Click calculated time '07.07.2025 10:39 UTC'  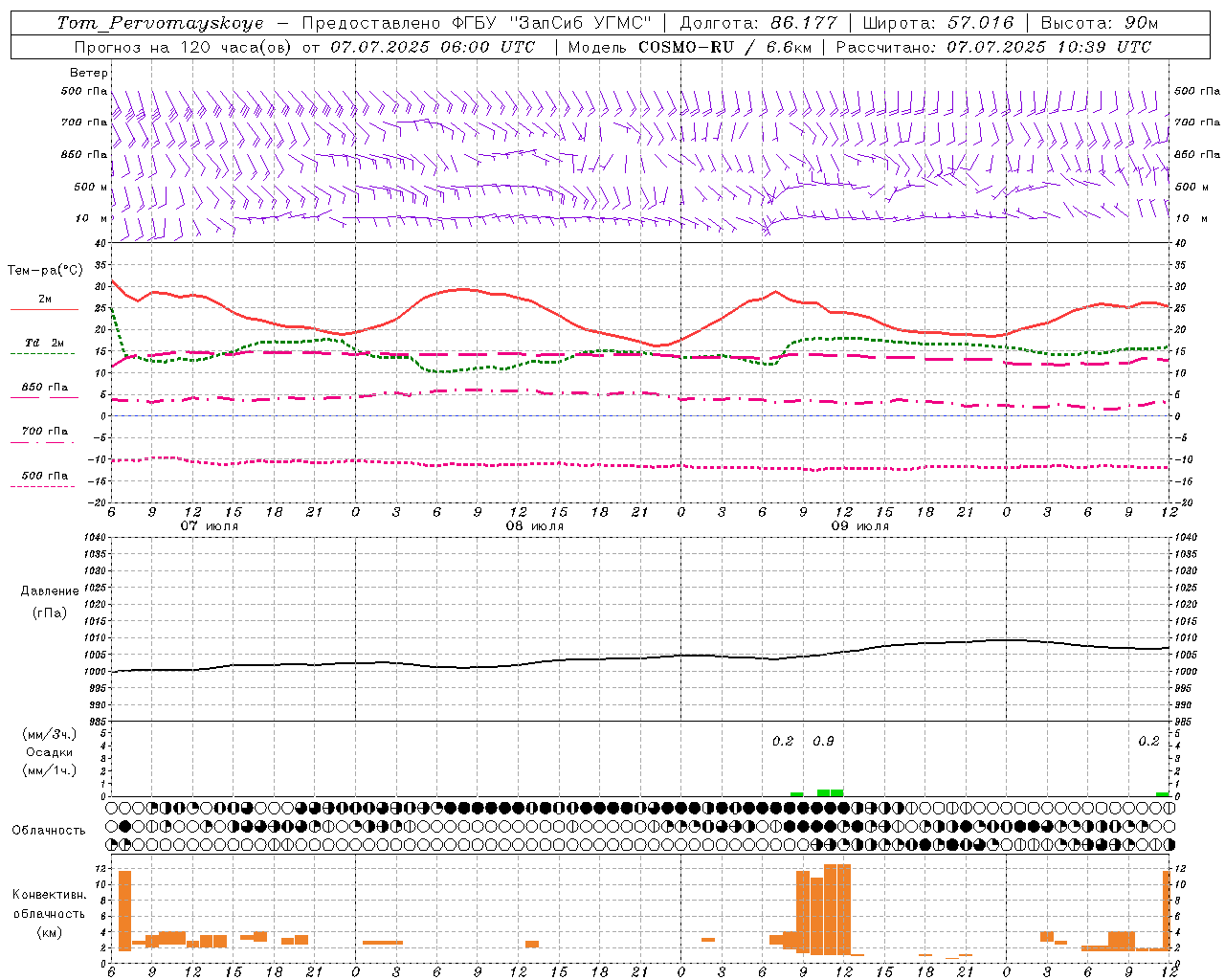click(x=1049, y=47)
